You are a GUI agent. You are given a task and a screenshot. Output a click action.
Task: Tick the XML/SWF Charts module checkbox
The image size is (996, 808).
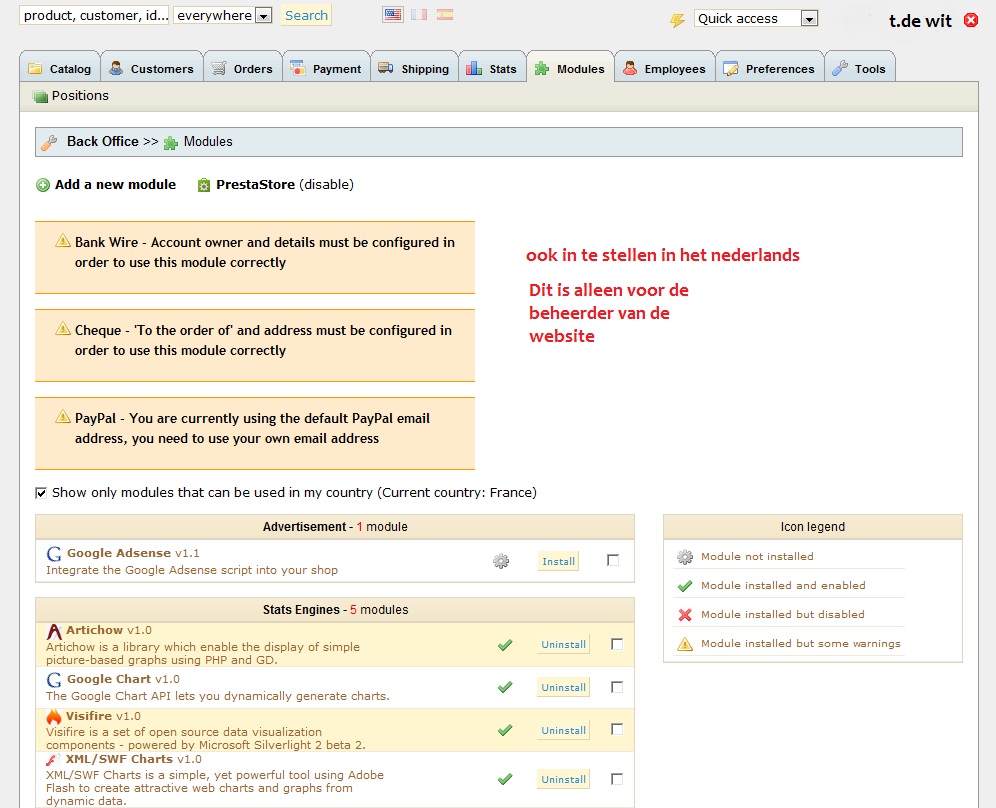[x=617, y=778]
